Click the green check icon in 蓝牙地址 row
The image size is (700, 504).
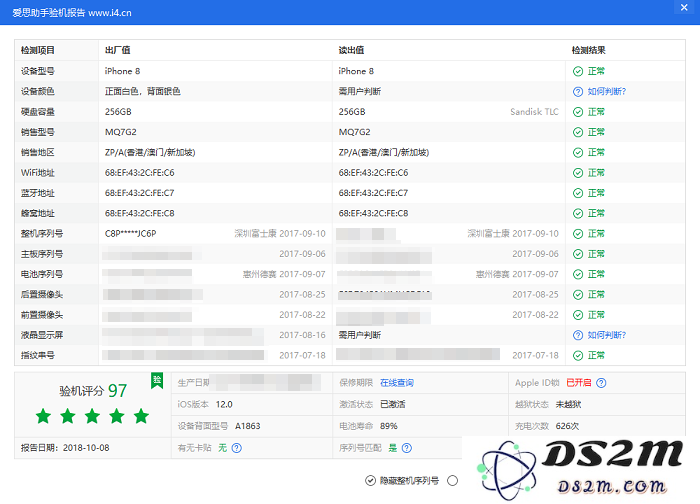point(578,193)
